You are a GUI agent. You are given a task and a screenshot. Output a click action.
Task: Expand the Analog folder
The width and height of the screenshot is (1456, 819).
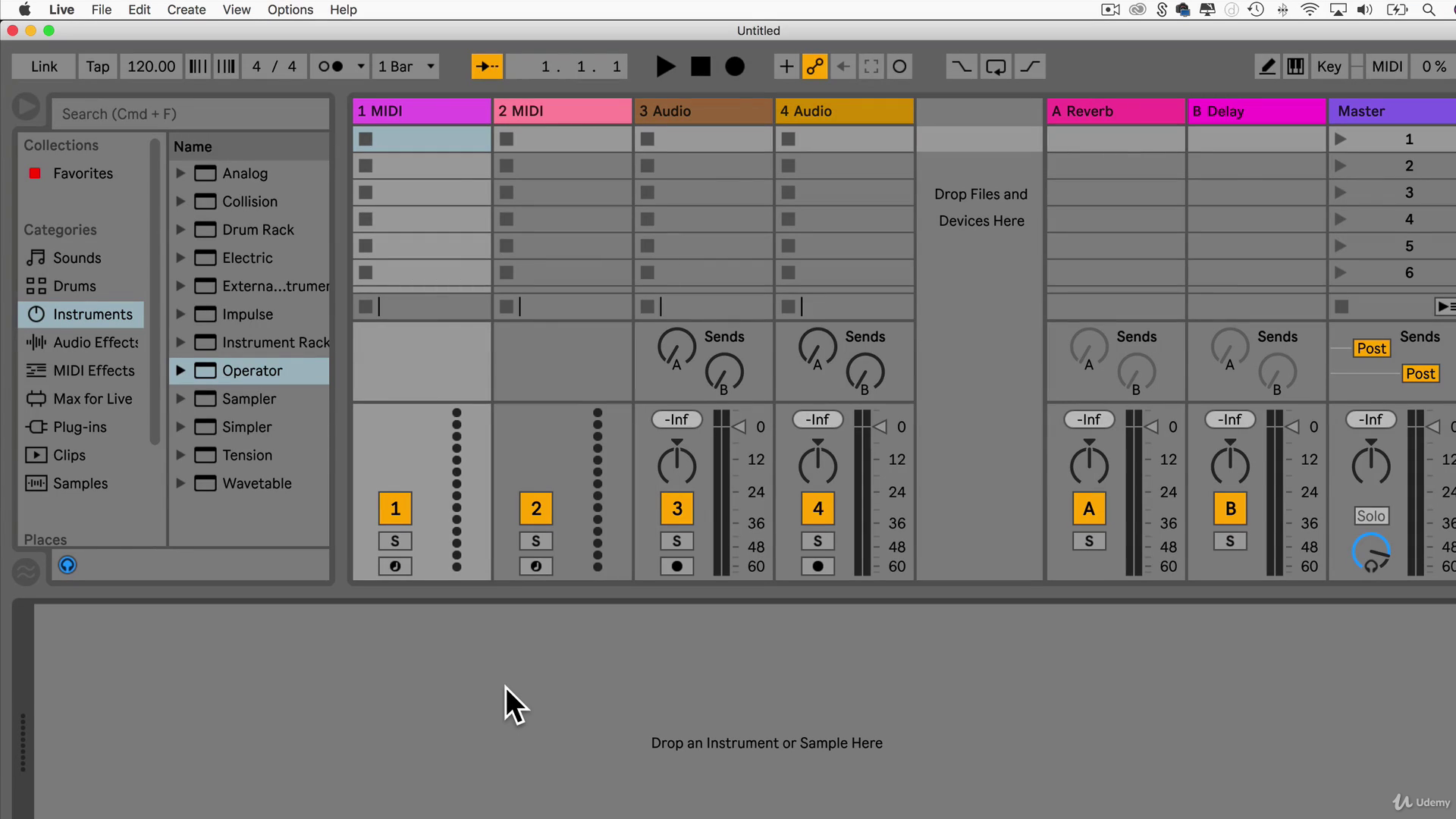(x=180, y=173)
